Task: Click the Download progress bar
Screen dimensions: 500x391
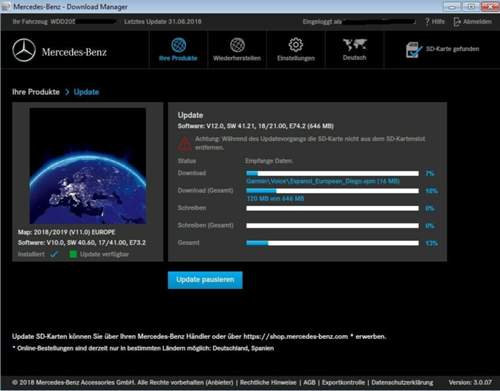Action: (x=332, y=173)
